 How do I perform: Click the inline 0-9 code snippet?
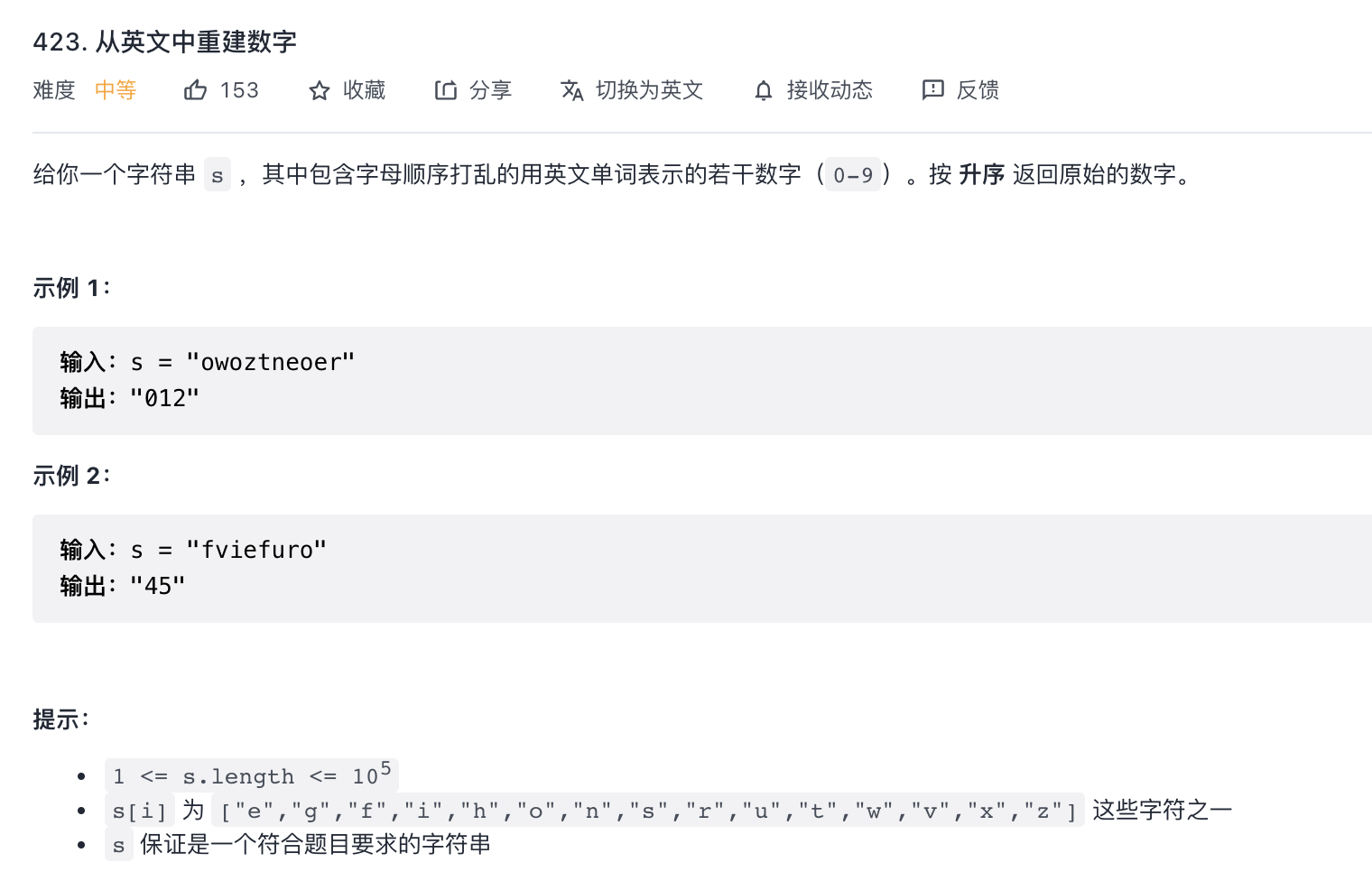click(x=852, y=174)
